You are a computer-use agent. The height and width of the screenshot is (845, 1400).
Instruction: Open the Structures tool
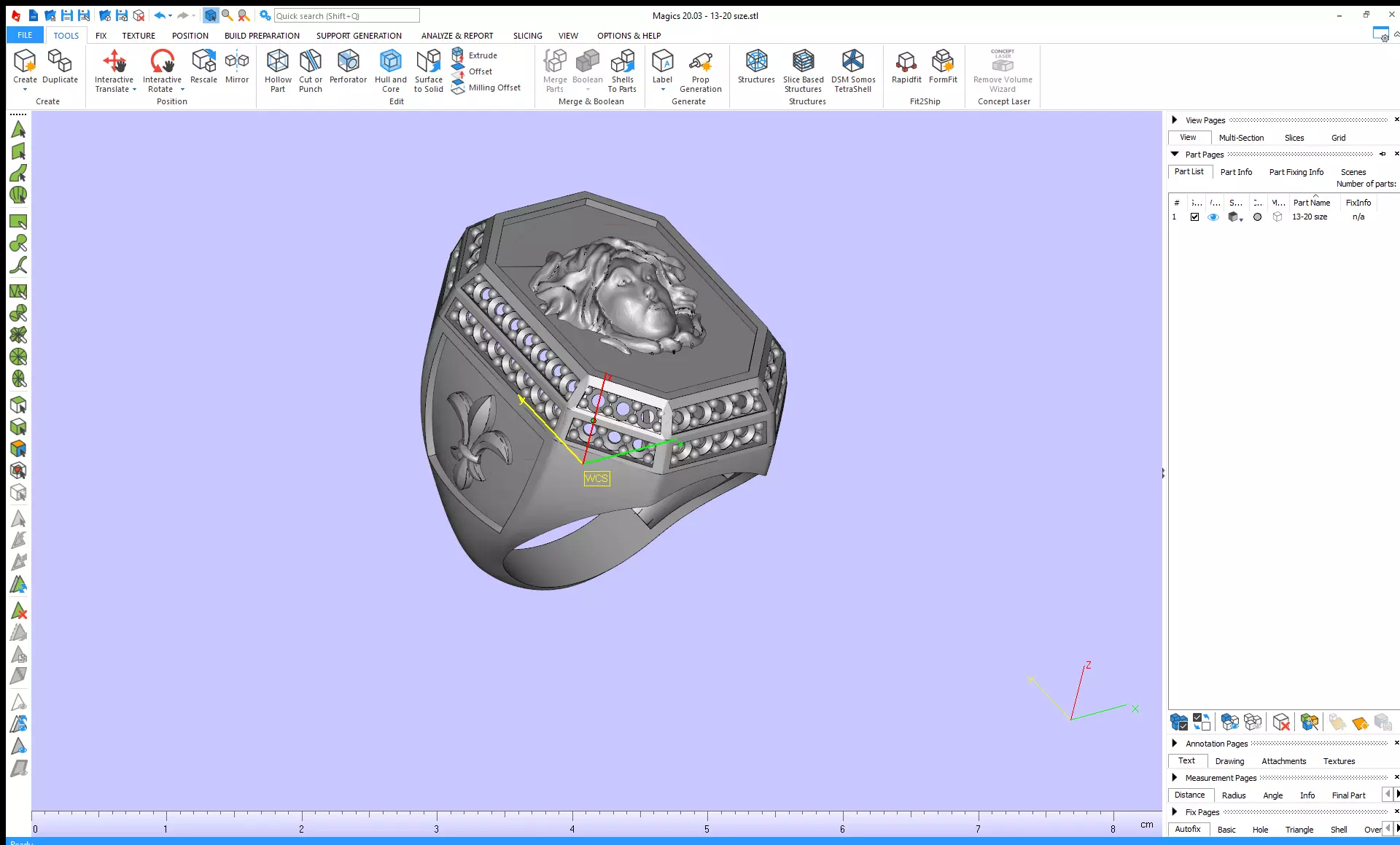point(756,66)
